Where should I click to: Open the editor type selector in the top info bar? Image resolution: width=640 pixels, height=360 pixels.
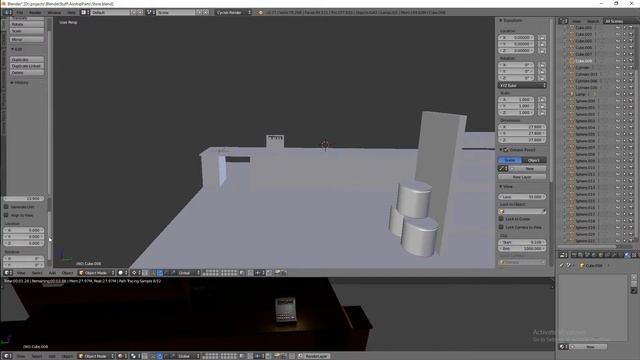[x=7, y=12]
